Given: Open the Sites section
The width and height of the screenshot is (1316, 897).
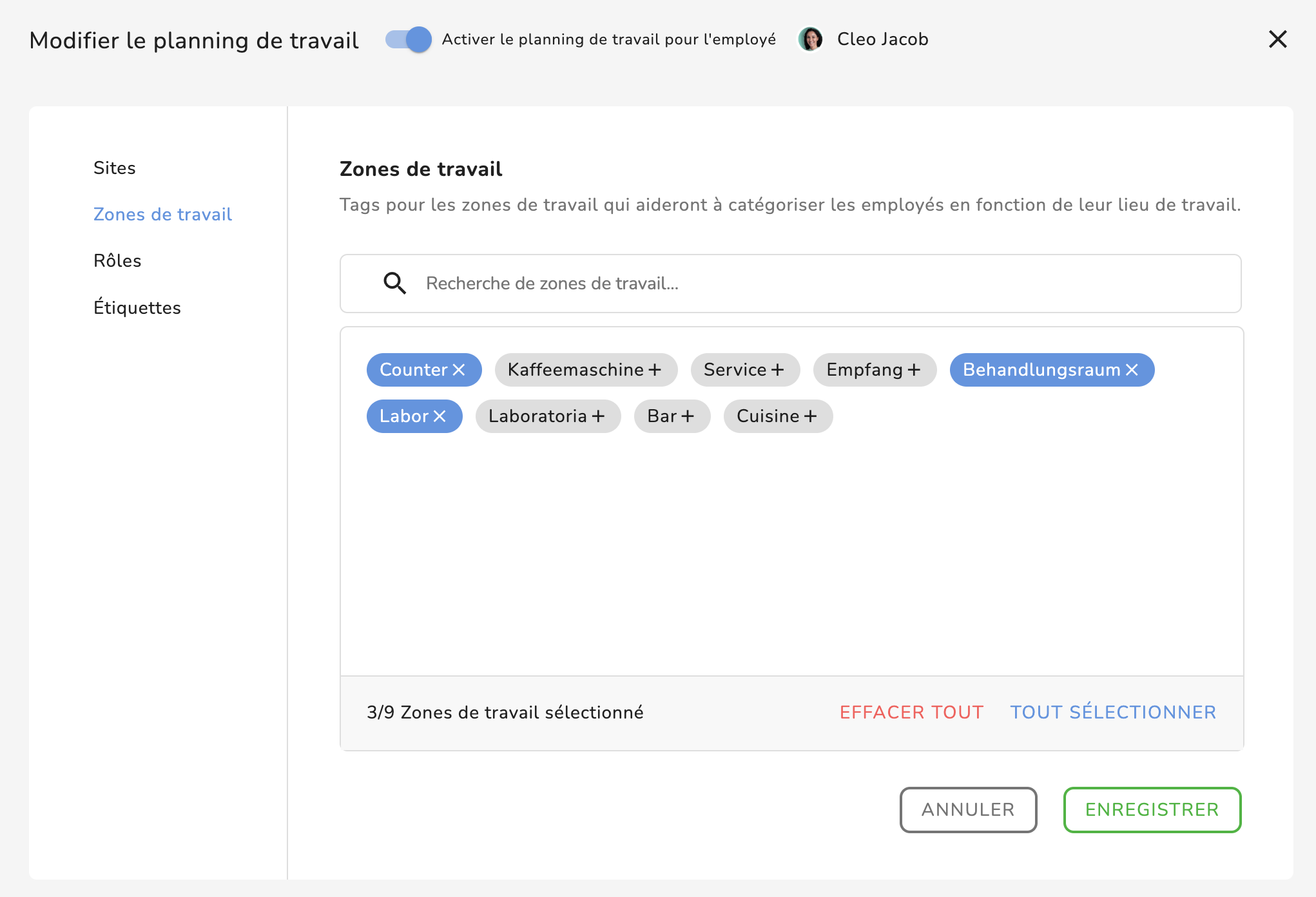Looking at the screenshot, I should click(115, 168).
